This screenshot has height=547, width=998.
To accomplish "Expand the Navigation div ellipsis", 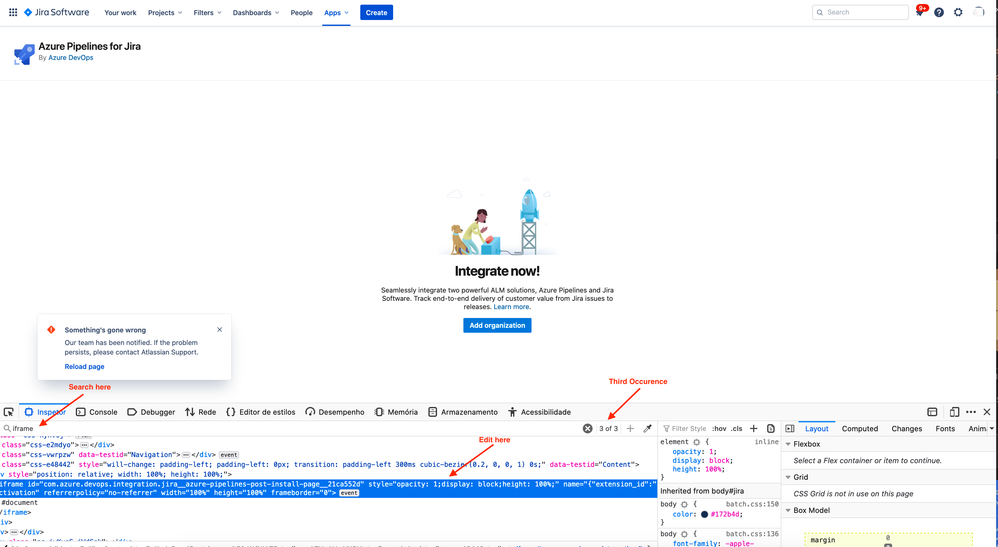I will 186,455.
